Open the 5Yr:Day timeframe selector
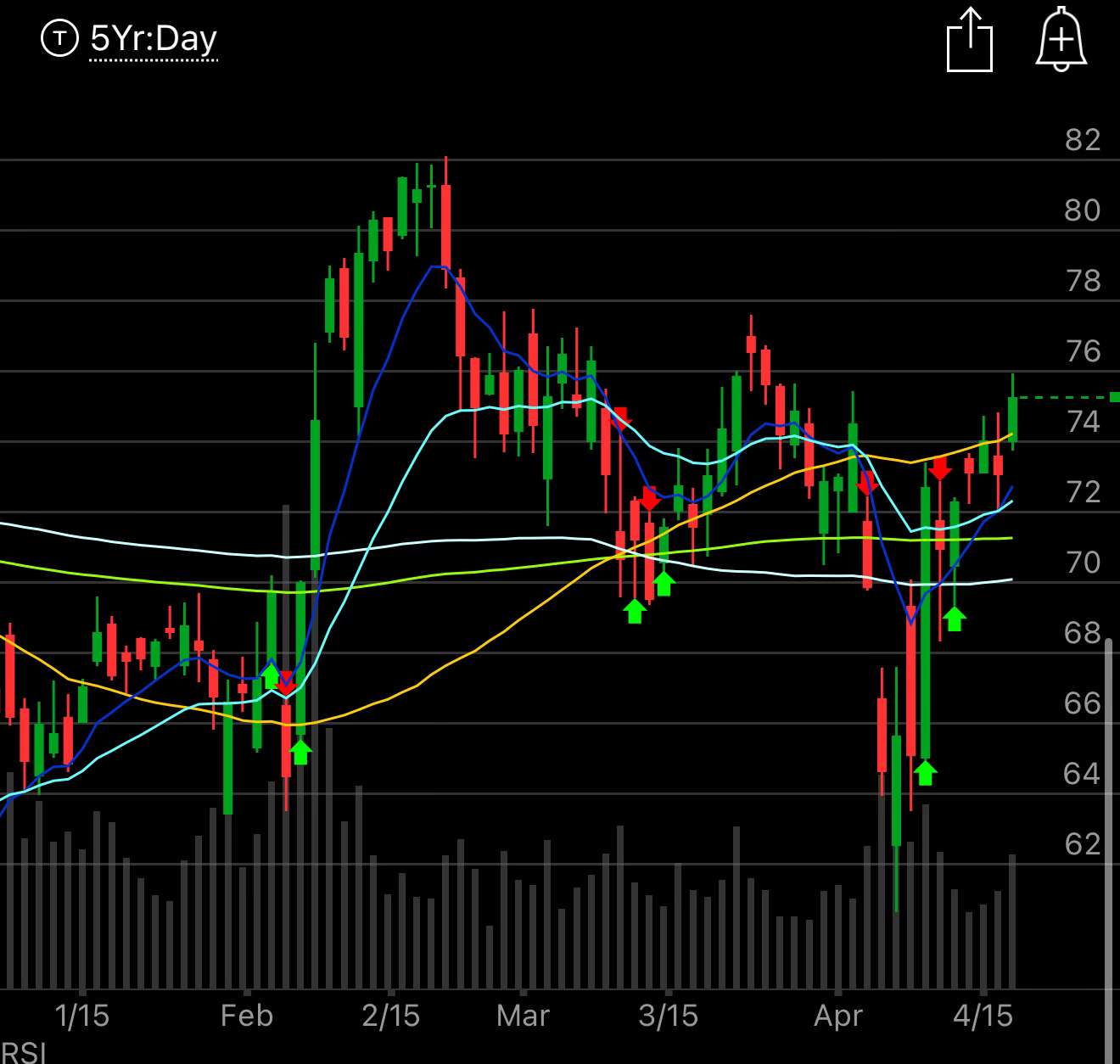 coord(154,39)
